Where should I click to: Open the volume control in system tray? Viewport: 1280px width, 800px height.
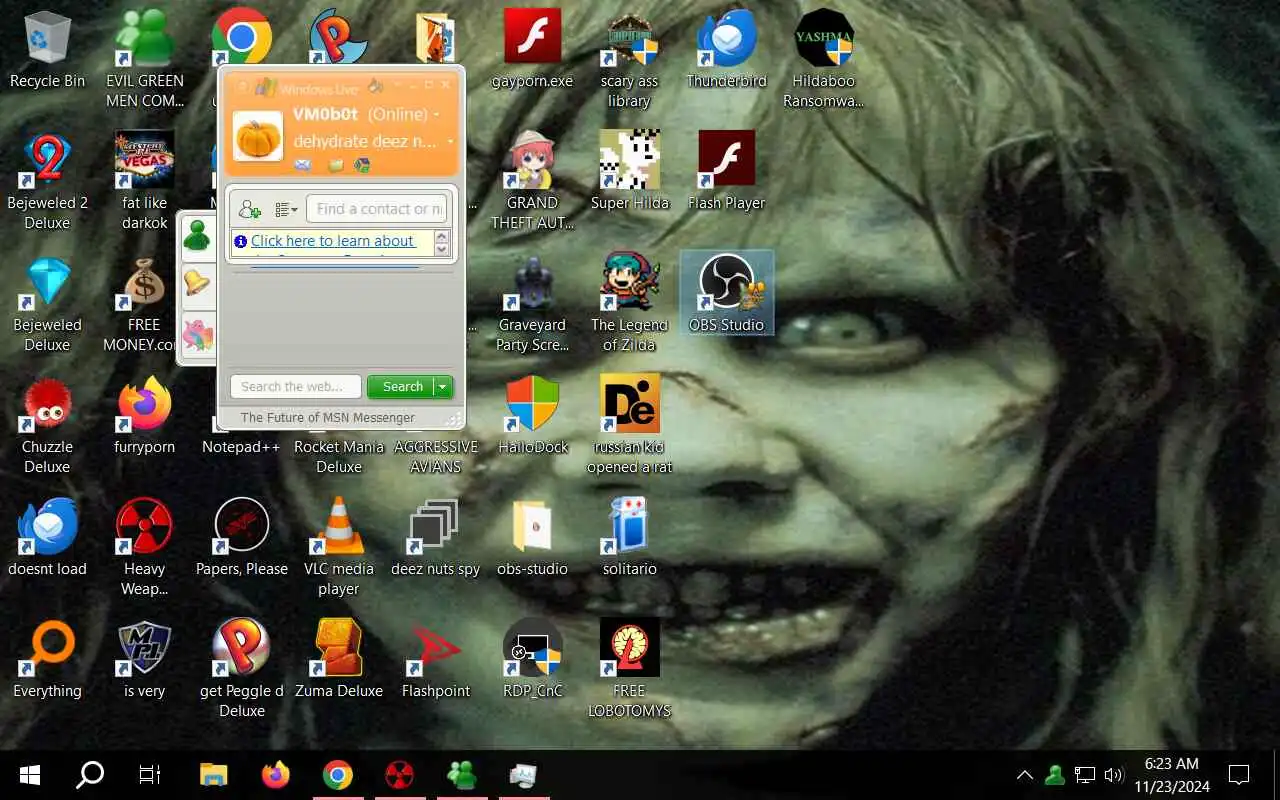coord(1114,775)
